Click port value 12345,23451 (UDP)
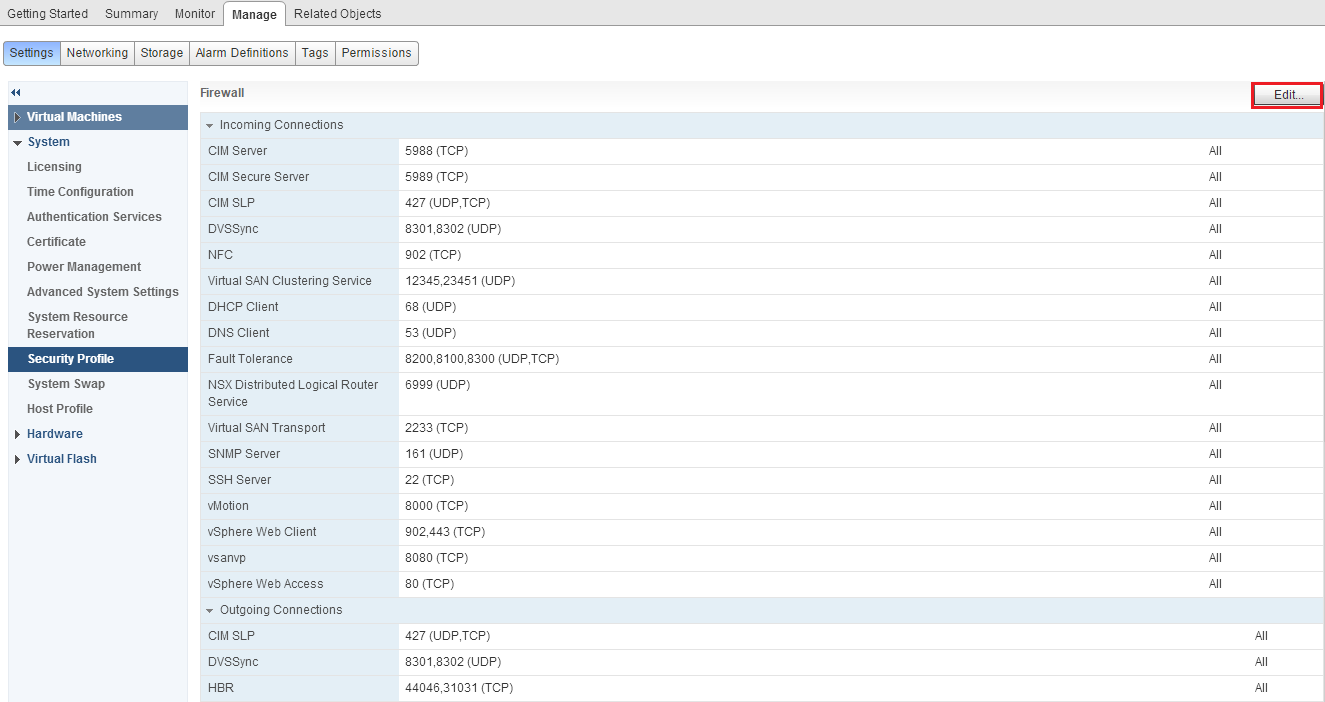Image resolution: width=1325 pixels, height=702 pixels. click(x=460, y=281)
